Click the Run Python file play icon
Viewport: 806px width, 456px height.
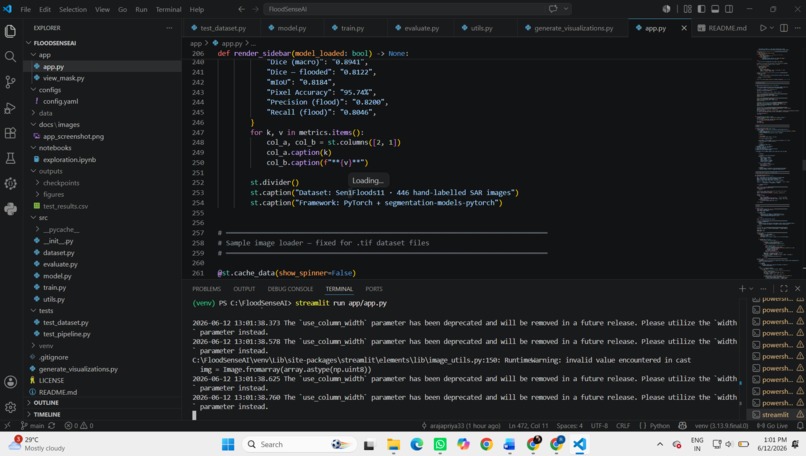[x=763, y=28]
